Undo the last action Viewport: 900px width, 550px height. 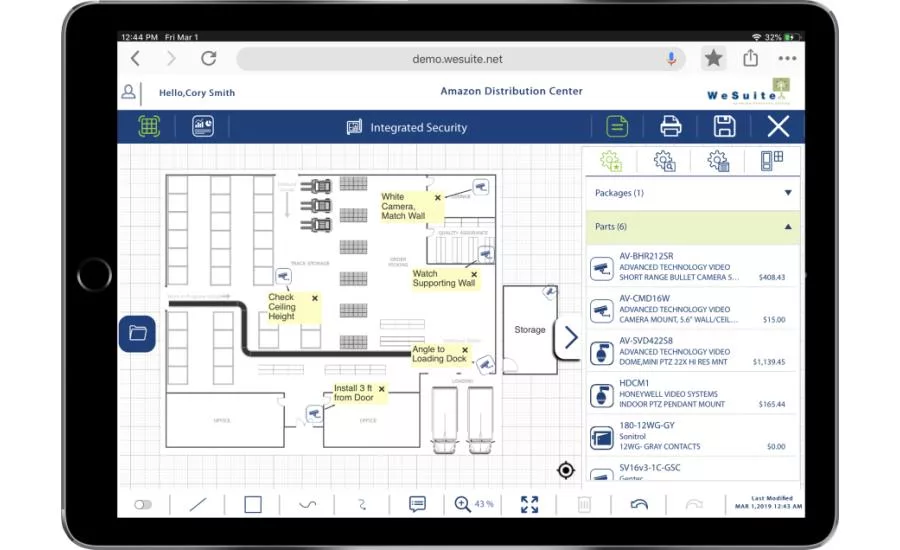tap(639, 504)
